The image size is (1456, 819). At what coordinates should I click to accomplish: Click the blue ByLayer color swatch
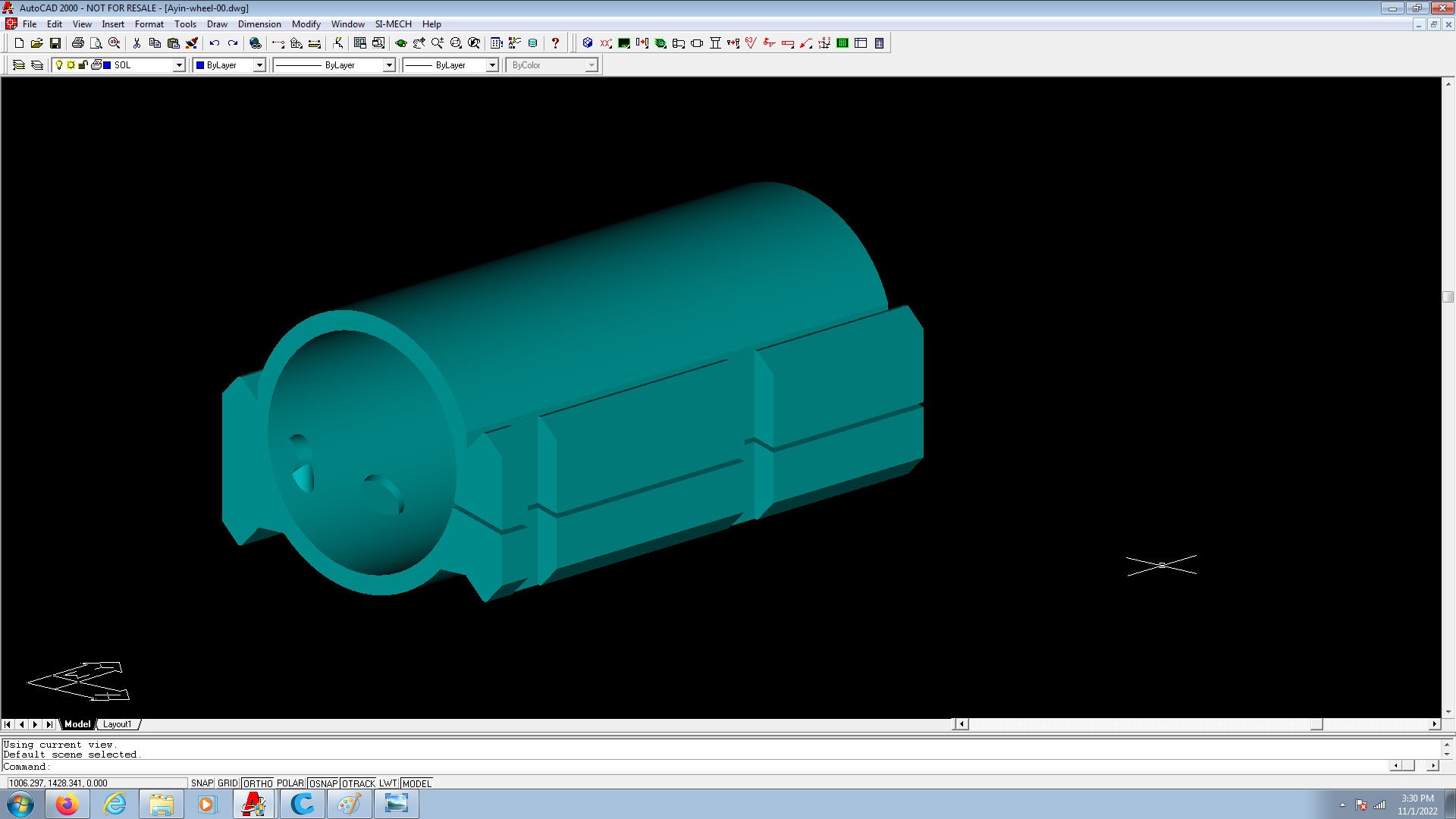[200, 65]
